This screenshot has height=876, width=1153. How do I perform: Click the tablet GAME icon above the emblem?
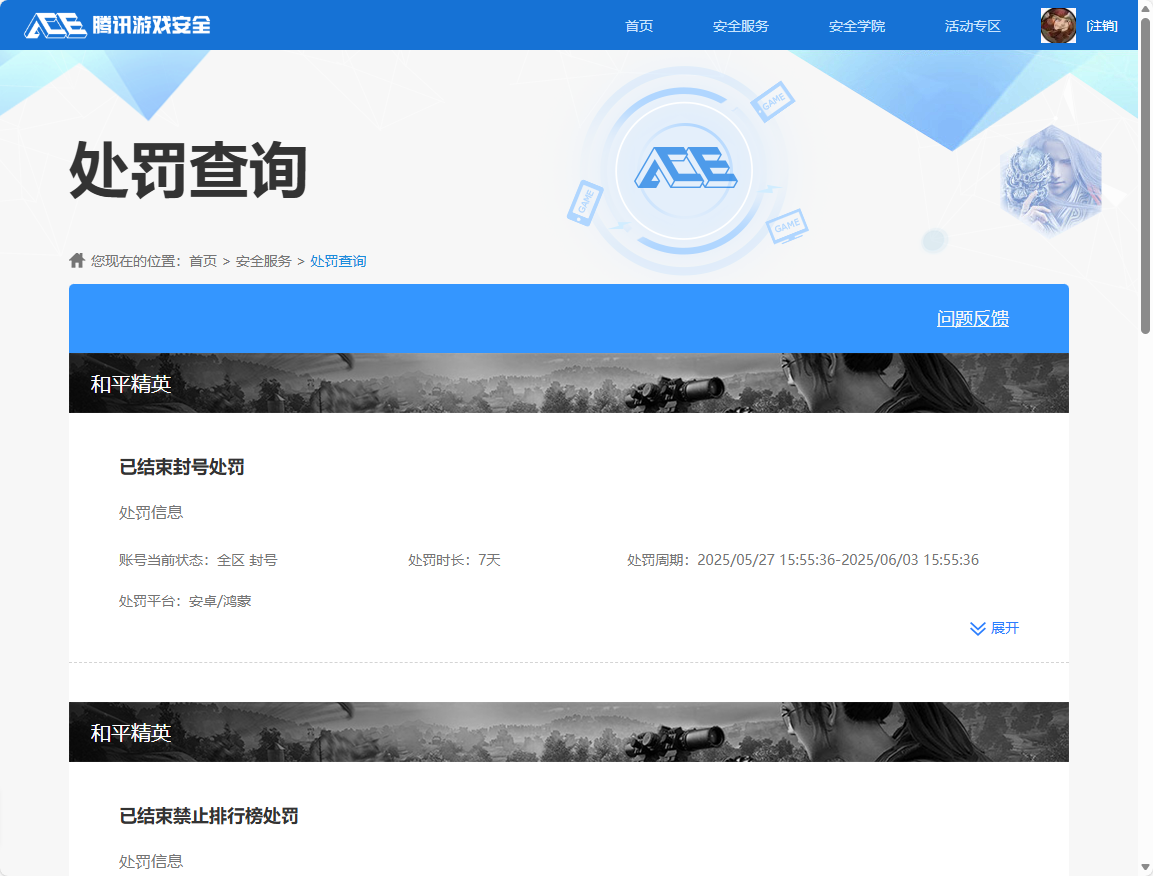[772, 101]
